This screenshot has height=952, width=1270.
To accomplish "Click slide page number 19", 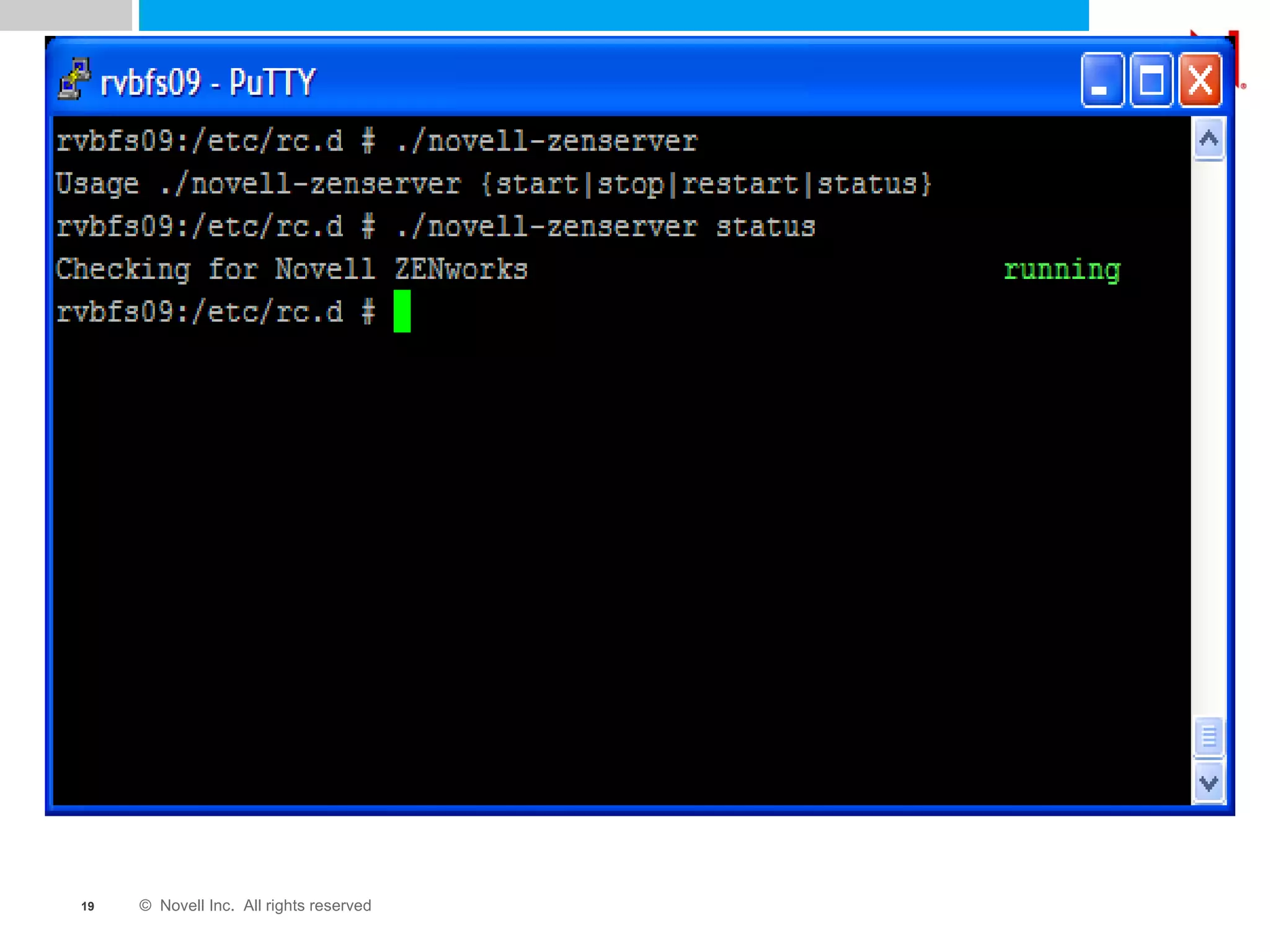I will tap(87, 906).
